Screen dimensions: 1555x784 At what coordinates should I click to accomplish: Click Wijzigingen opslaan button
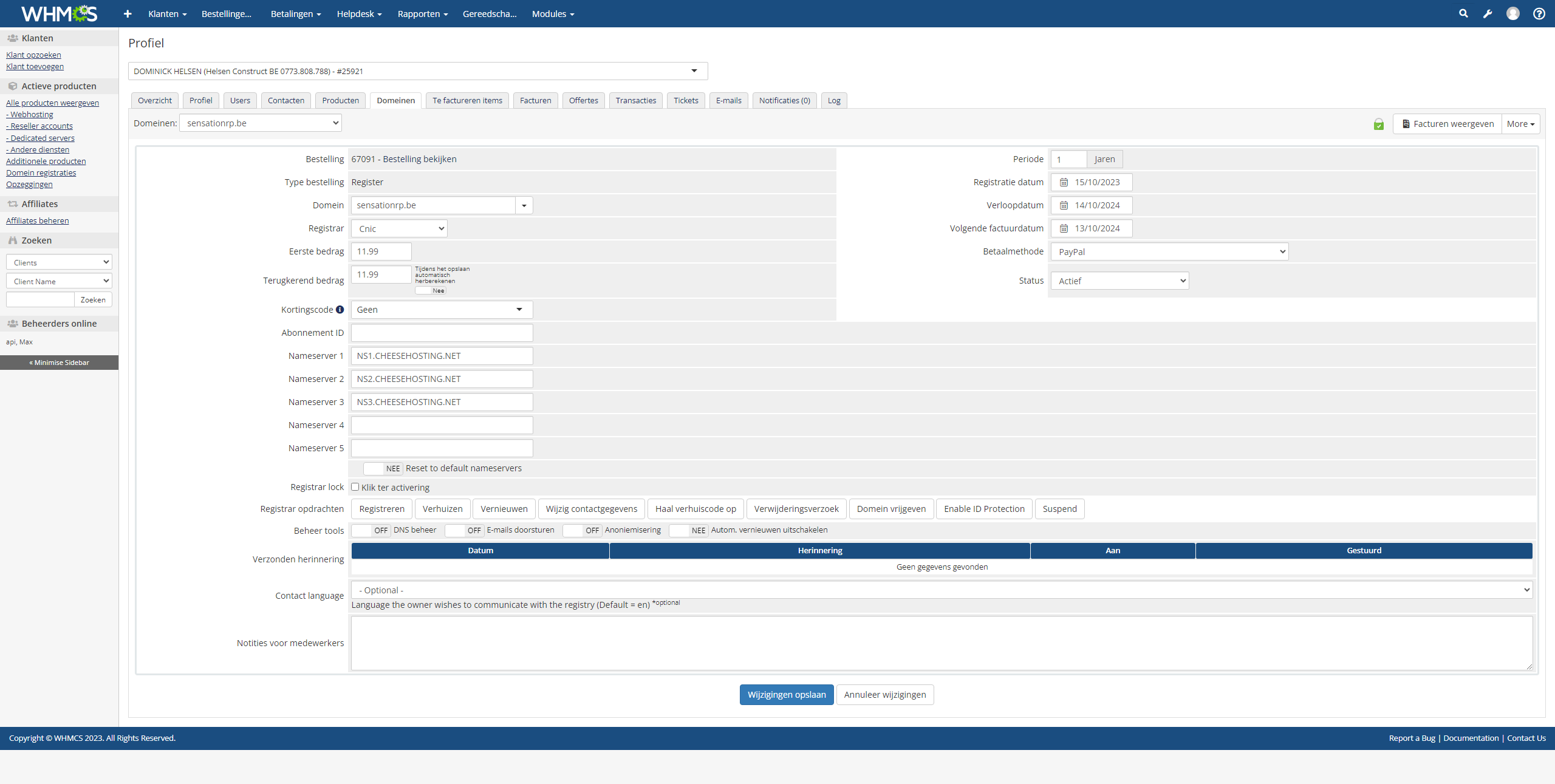click(x=786, y=694)
